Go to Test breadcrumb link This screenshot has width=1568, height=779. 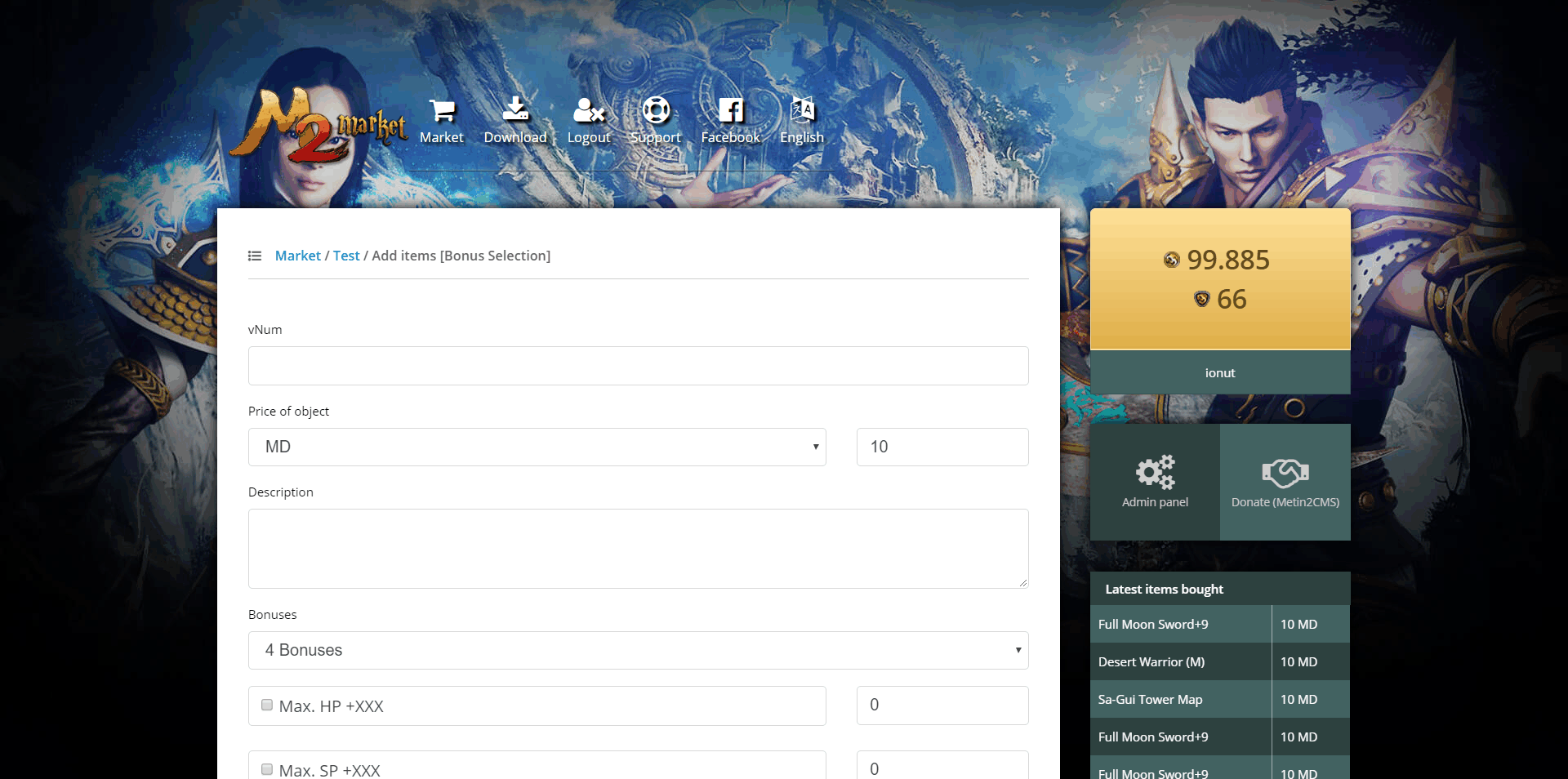click(346, 256)
